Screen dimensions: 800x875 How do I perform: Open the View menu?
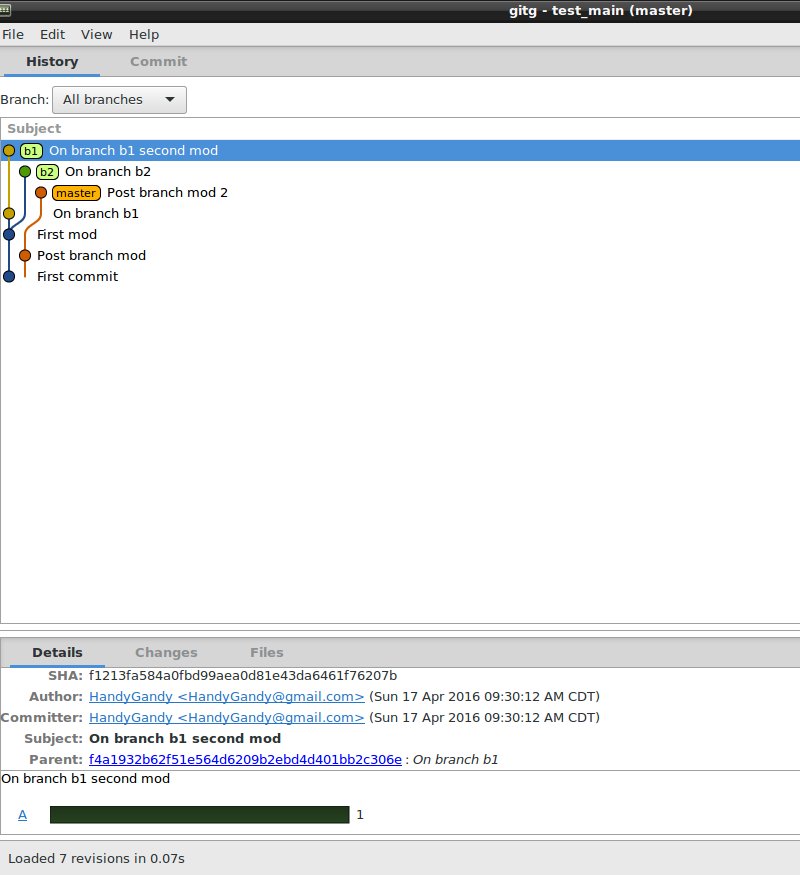(97, 35)
